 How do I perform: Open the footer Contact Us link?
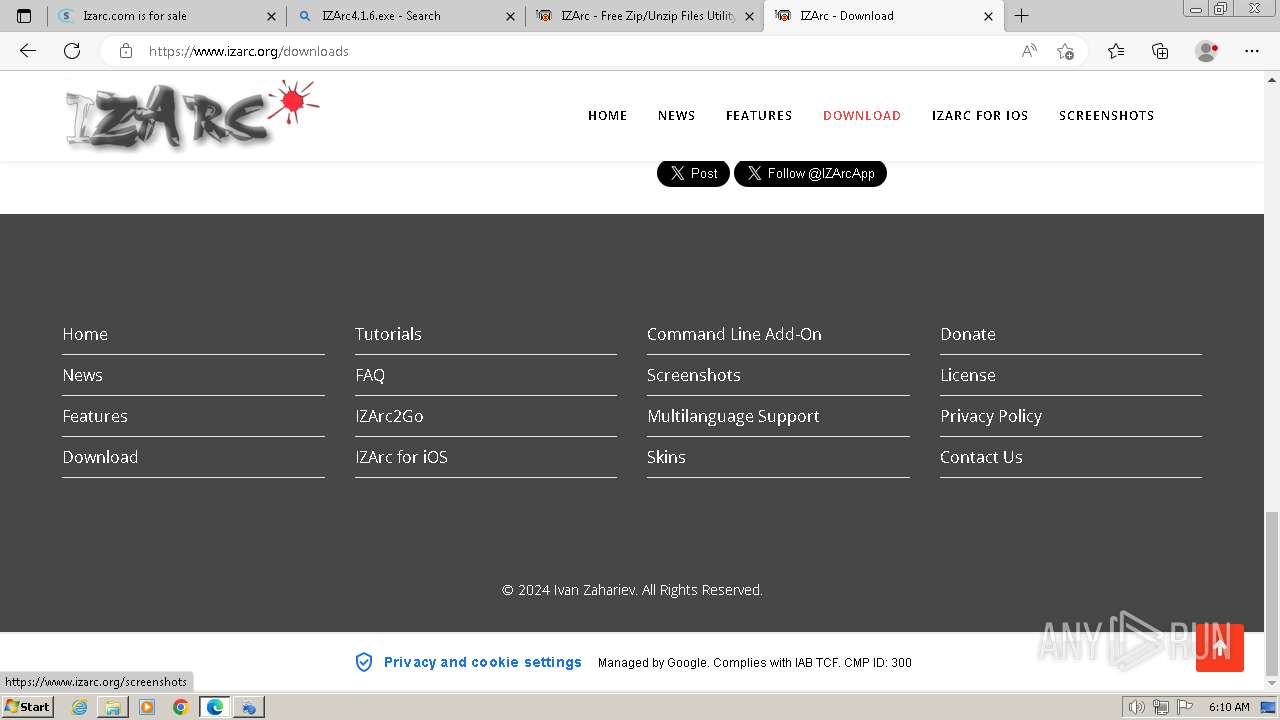tap(981, 457)
